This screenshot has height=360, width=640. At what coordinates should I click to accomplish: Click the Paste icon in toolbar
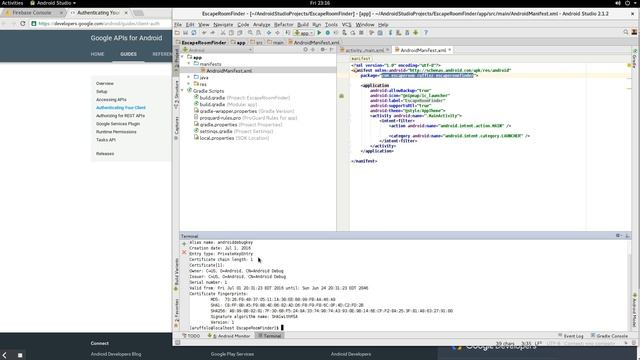240,33
